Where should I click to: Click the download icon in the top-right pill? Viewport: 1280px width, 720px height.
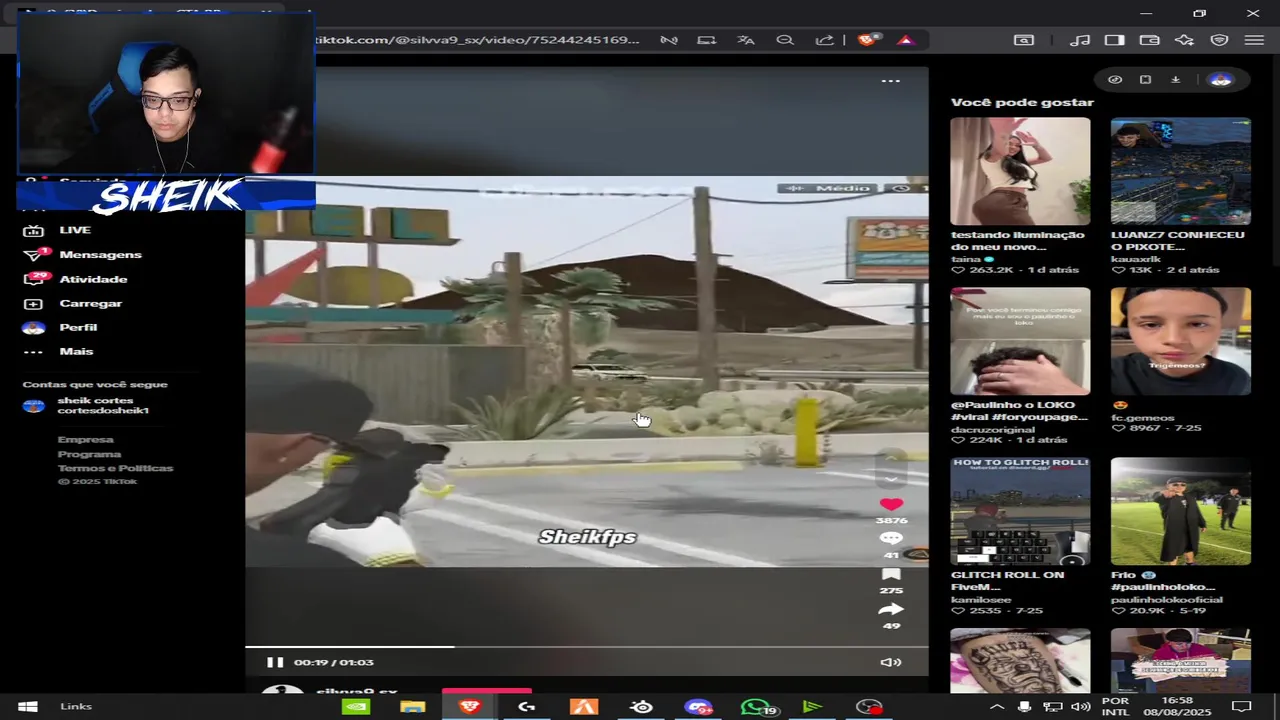[1176, 80]
